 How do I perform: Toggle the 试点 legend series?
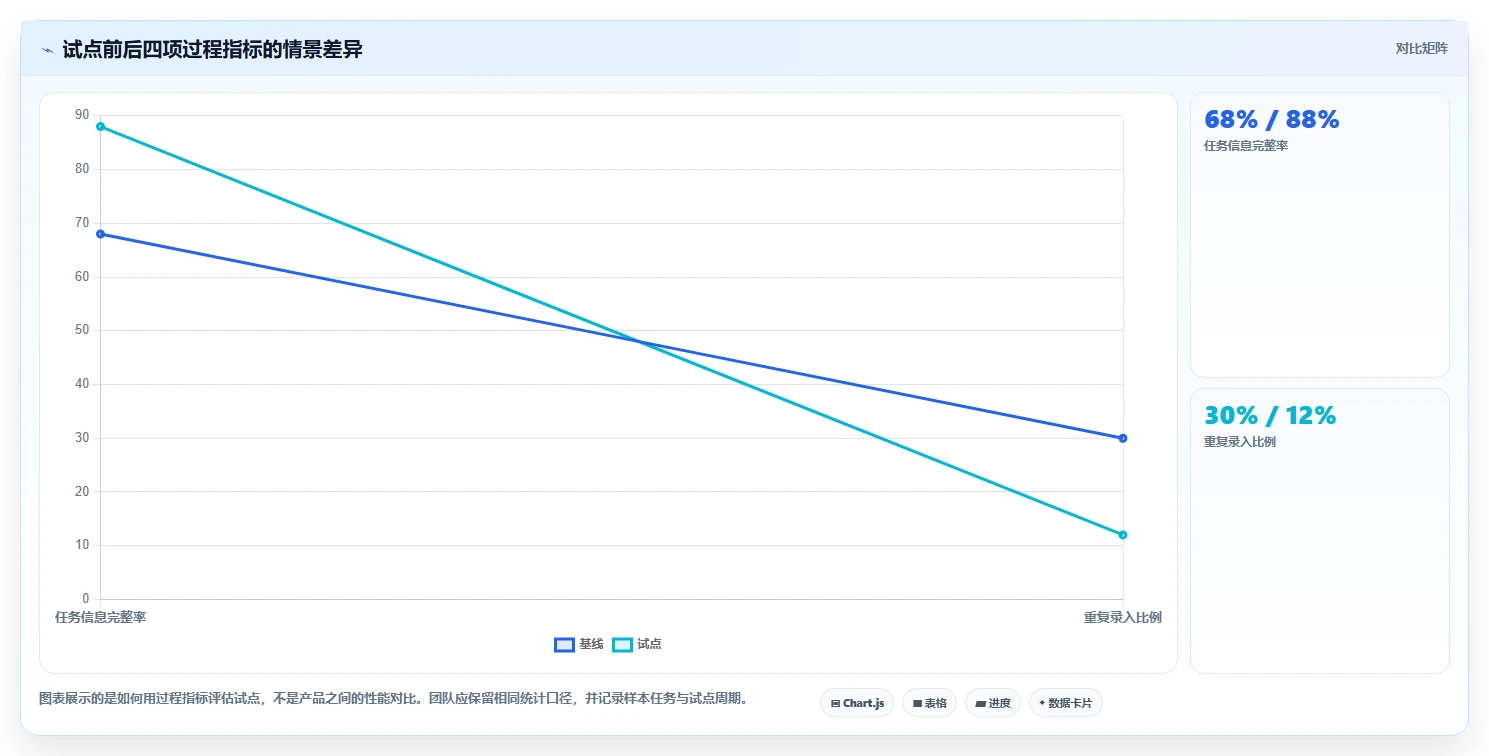(637, 644)
